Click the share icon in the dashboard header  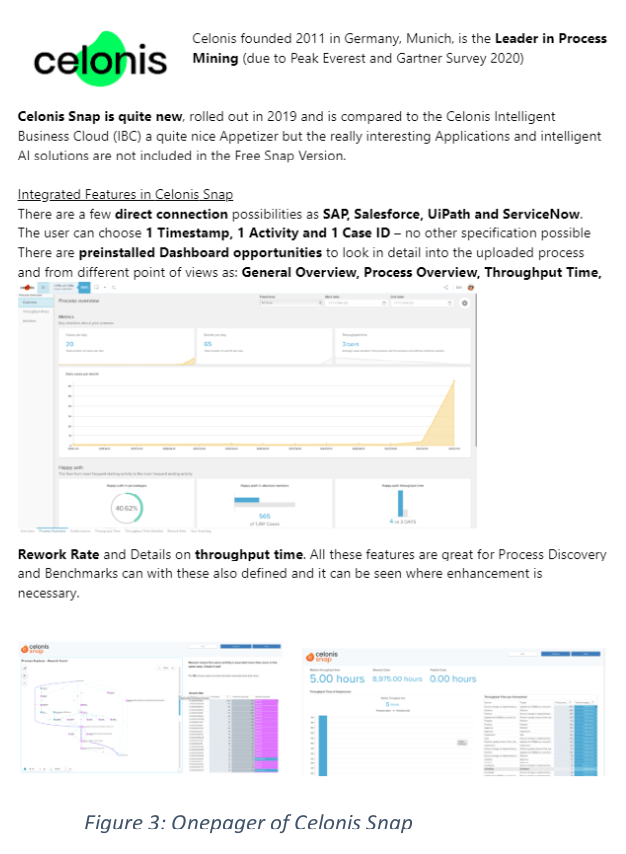pos(446,288)
